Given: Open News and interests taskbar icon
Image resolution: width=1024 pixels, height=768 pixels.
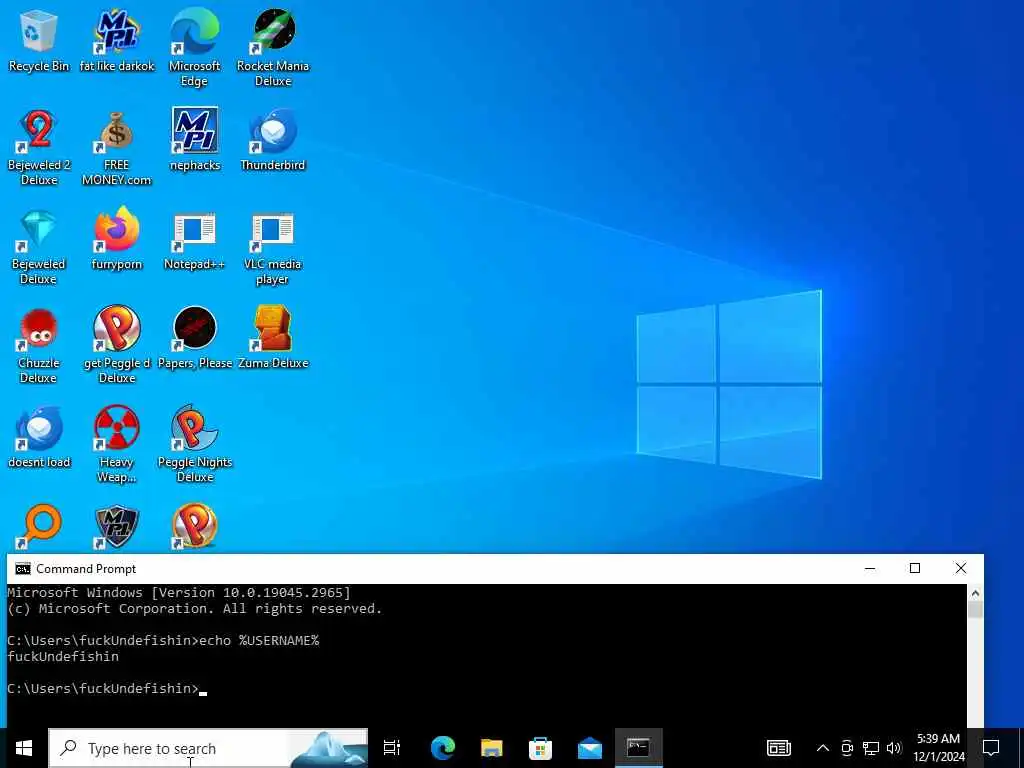Looking at the screenshot, I should click(x=778, y=748).
